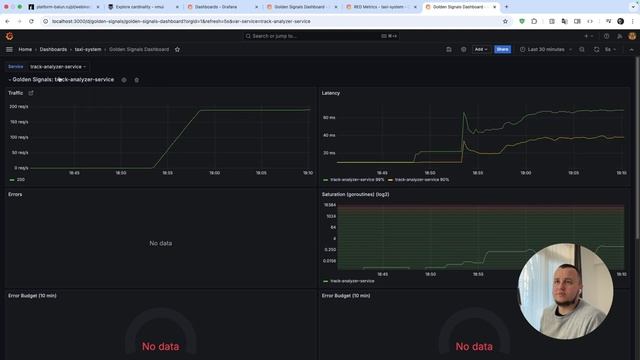Open a new browser tab
The image size is (640, 360).
(507, 7)
